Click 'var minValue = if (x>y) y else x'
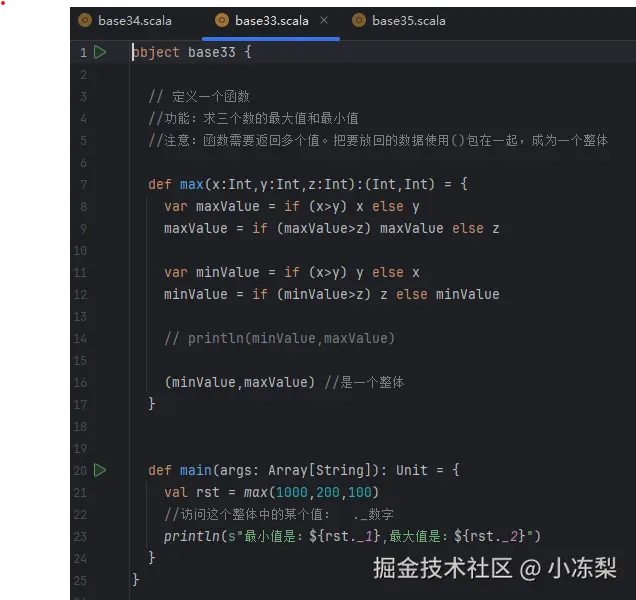This screenshot has height=600, width=636. click(292, 272)
